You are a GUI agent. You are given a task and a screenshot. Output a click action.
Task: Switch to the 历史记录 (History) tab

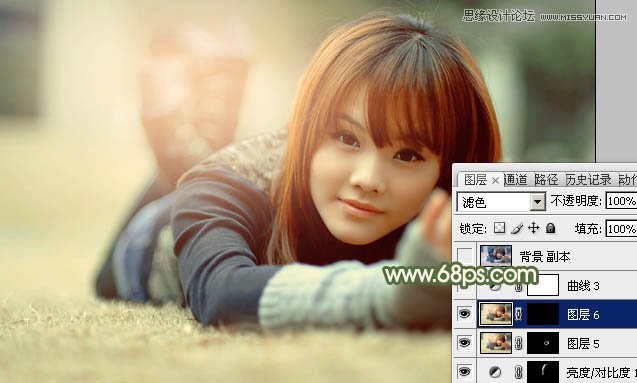pos(588,180)
